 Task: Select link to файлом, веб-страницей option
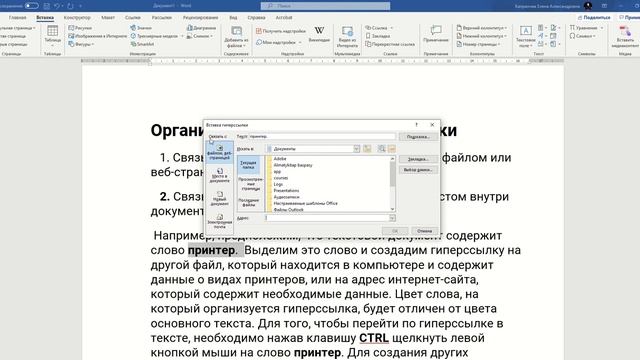tap(220, 152)
